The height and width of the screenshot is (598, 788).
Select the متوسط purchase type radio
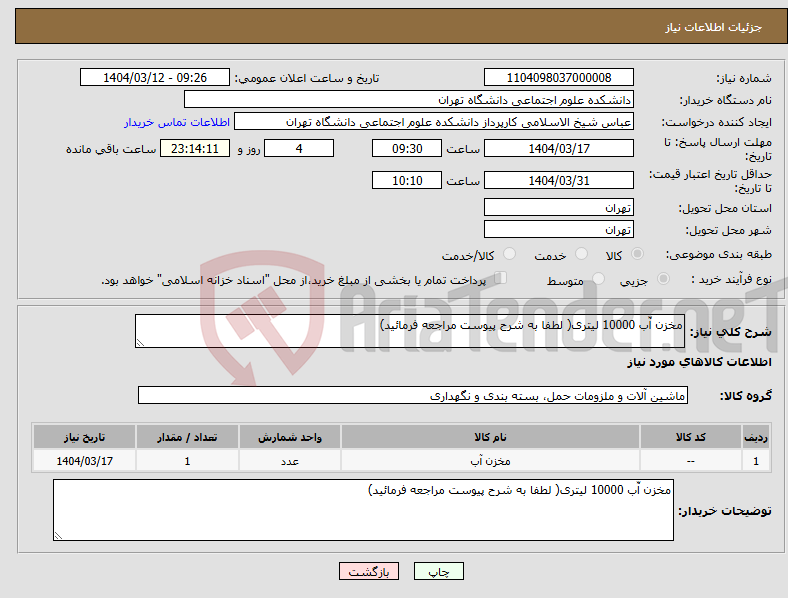[598, 278]
